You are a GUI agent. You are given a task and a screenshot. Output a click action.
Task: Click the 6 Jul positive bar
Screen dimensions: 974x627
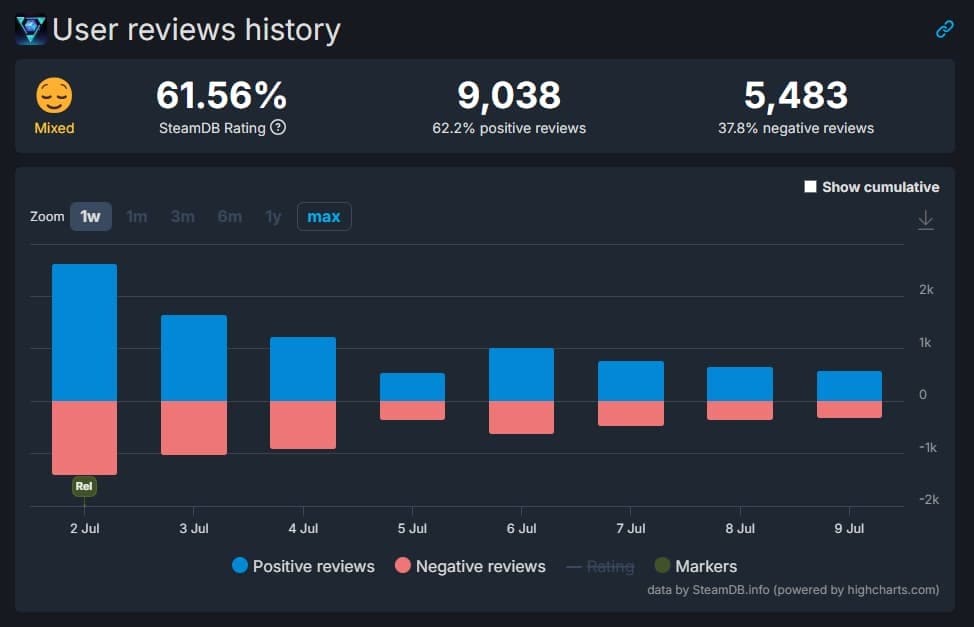pyautogui.click(x=521, y=374)
